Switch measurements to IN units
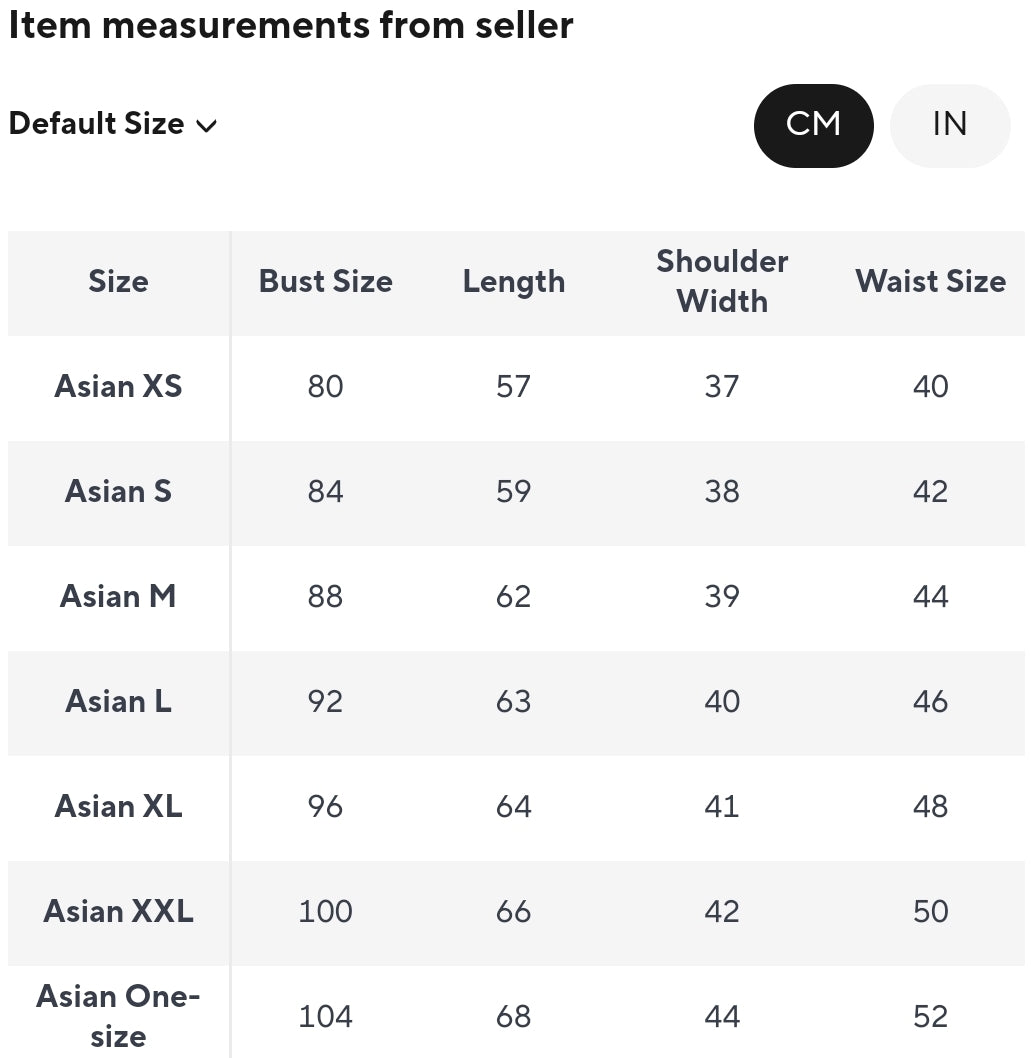 (949, 126)
